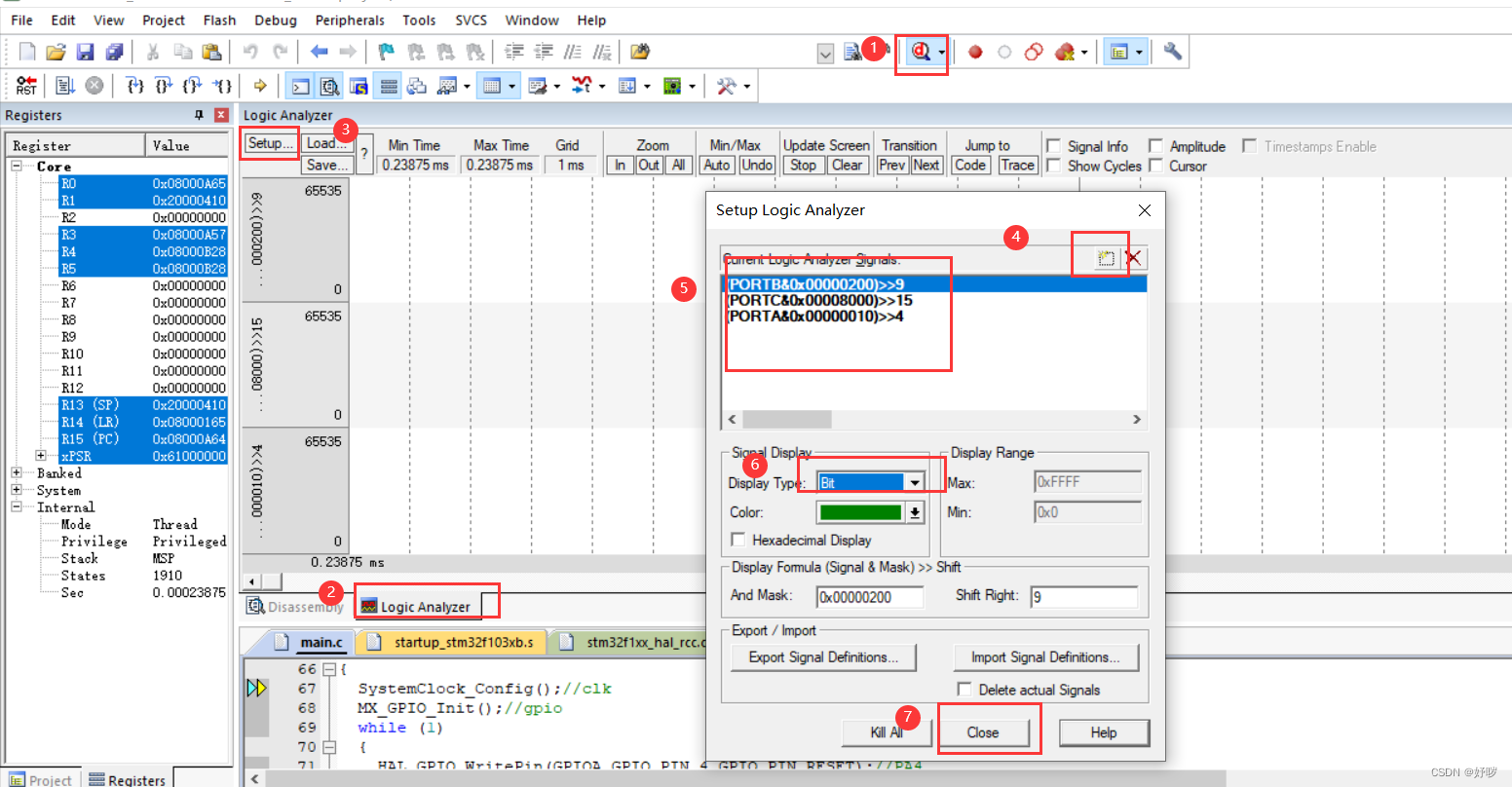Screen dimensions: 1512x787
Task: Tick the Hexadecimal Display checkbox
Action: pyautogui.click(x=738, y=540)
